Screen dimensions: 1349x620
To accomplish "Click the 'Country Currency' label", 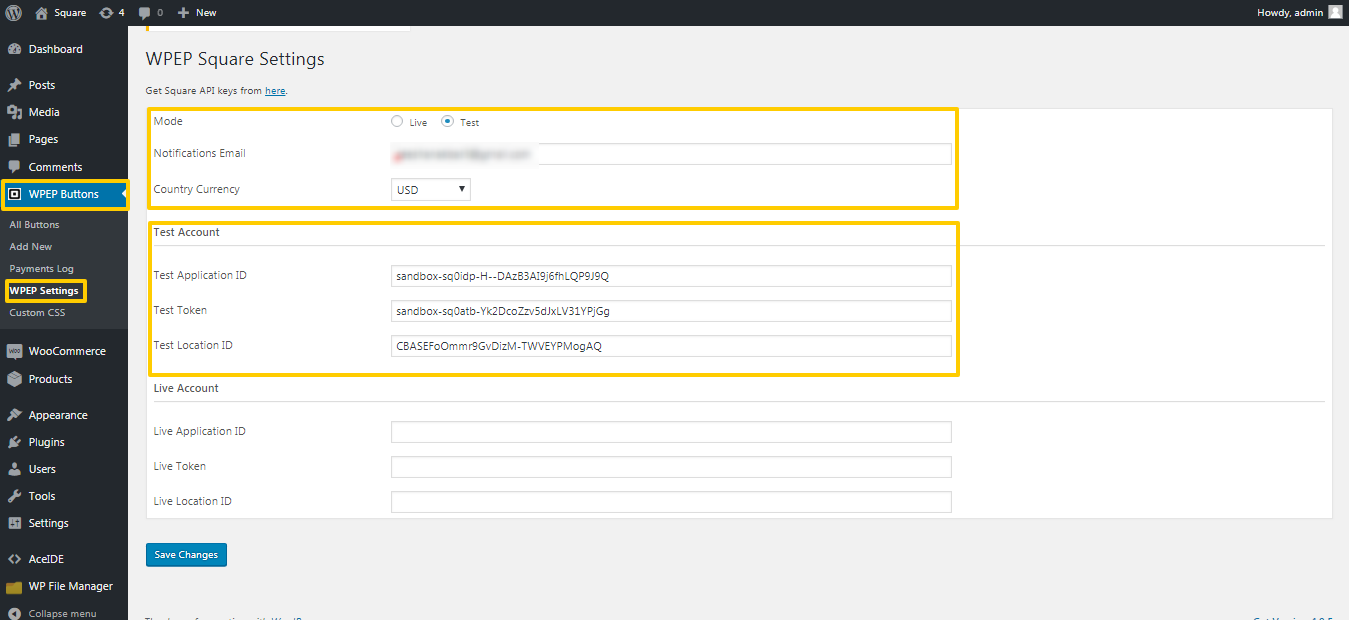I will [197, 189].
